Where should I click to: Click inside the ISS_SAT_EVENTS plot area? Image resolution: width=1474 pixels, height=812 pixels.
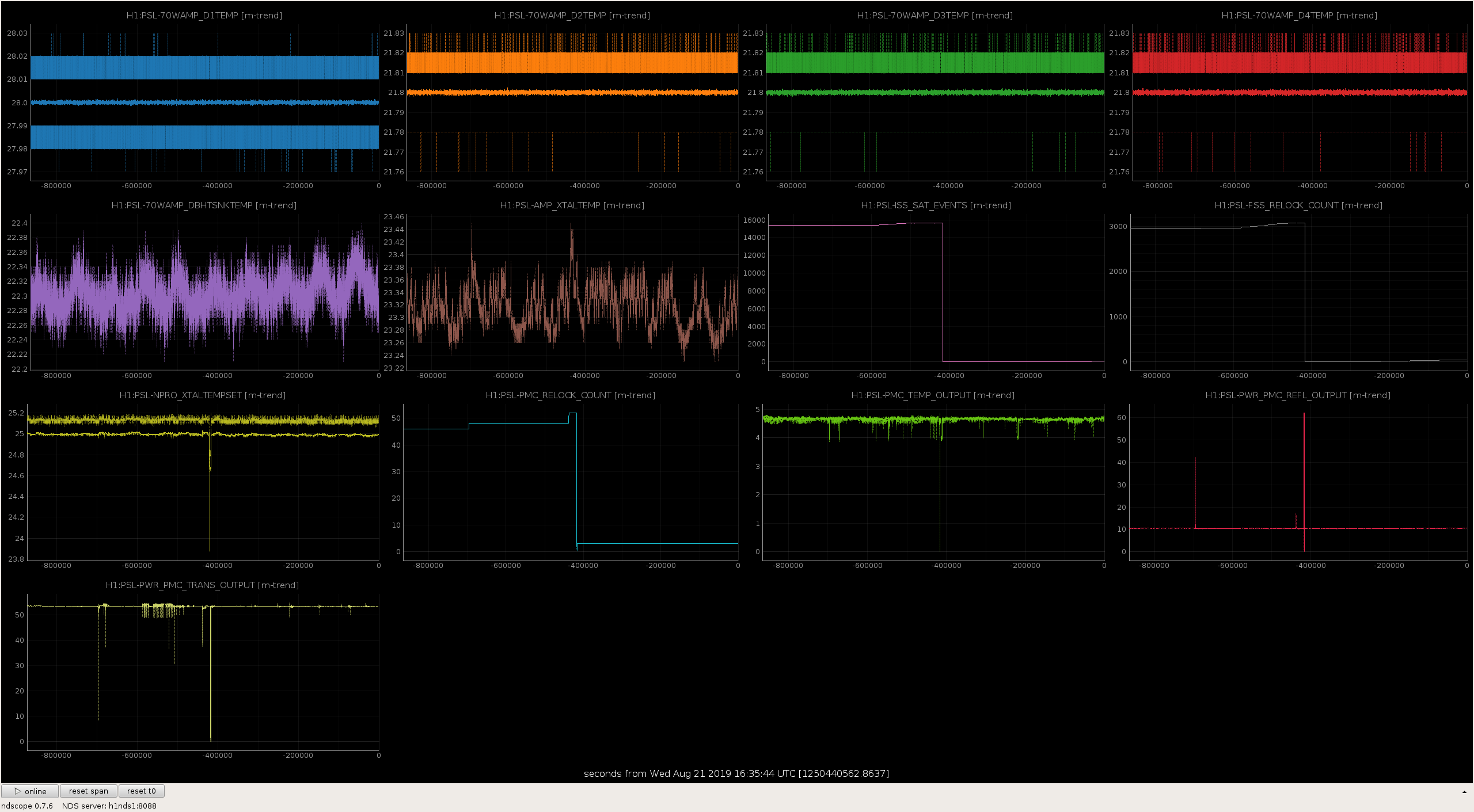(936, 292)
